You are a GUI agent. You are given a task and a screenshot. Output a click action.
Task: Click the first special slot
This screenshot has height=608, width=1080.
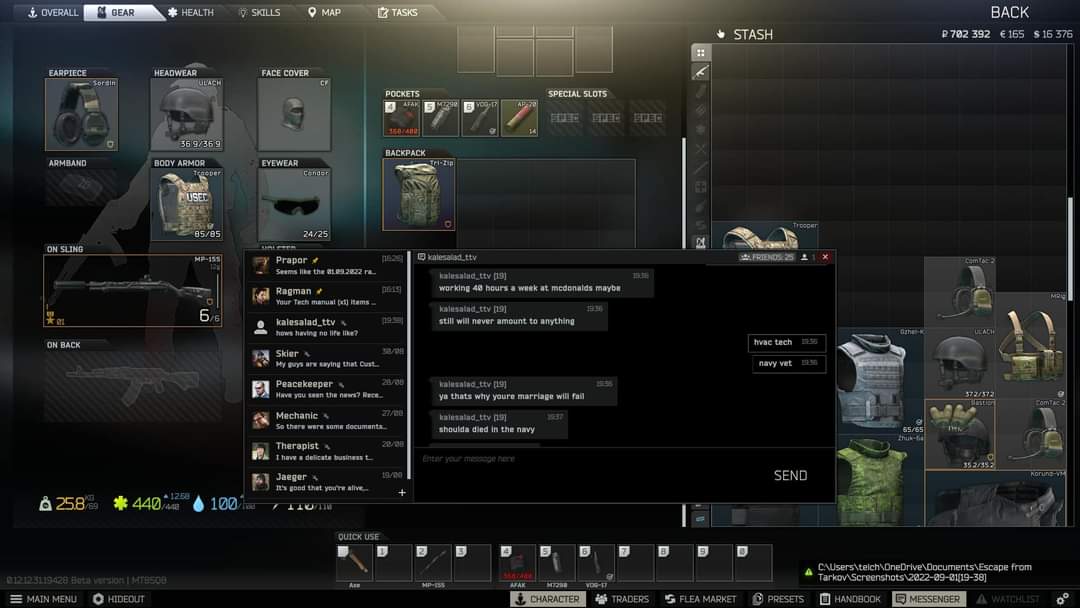(565, 118)
